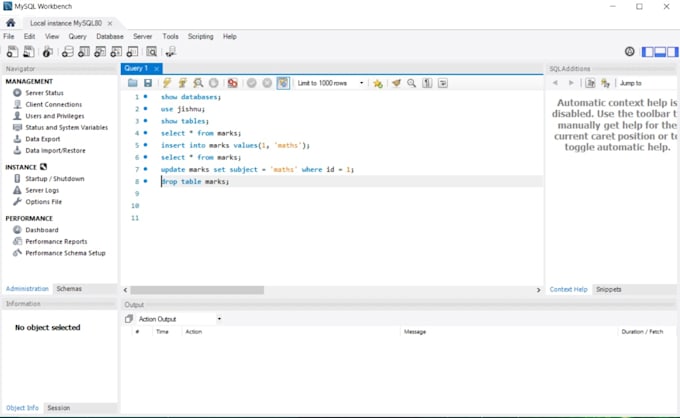Image resolution: width=680 pixels, height=418 pixels.
Task: Toggle the right SQL Additions panel visibility
Action: pos(673,52)
